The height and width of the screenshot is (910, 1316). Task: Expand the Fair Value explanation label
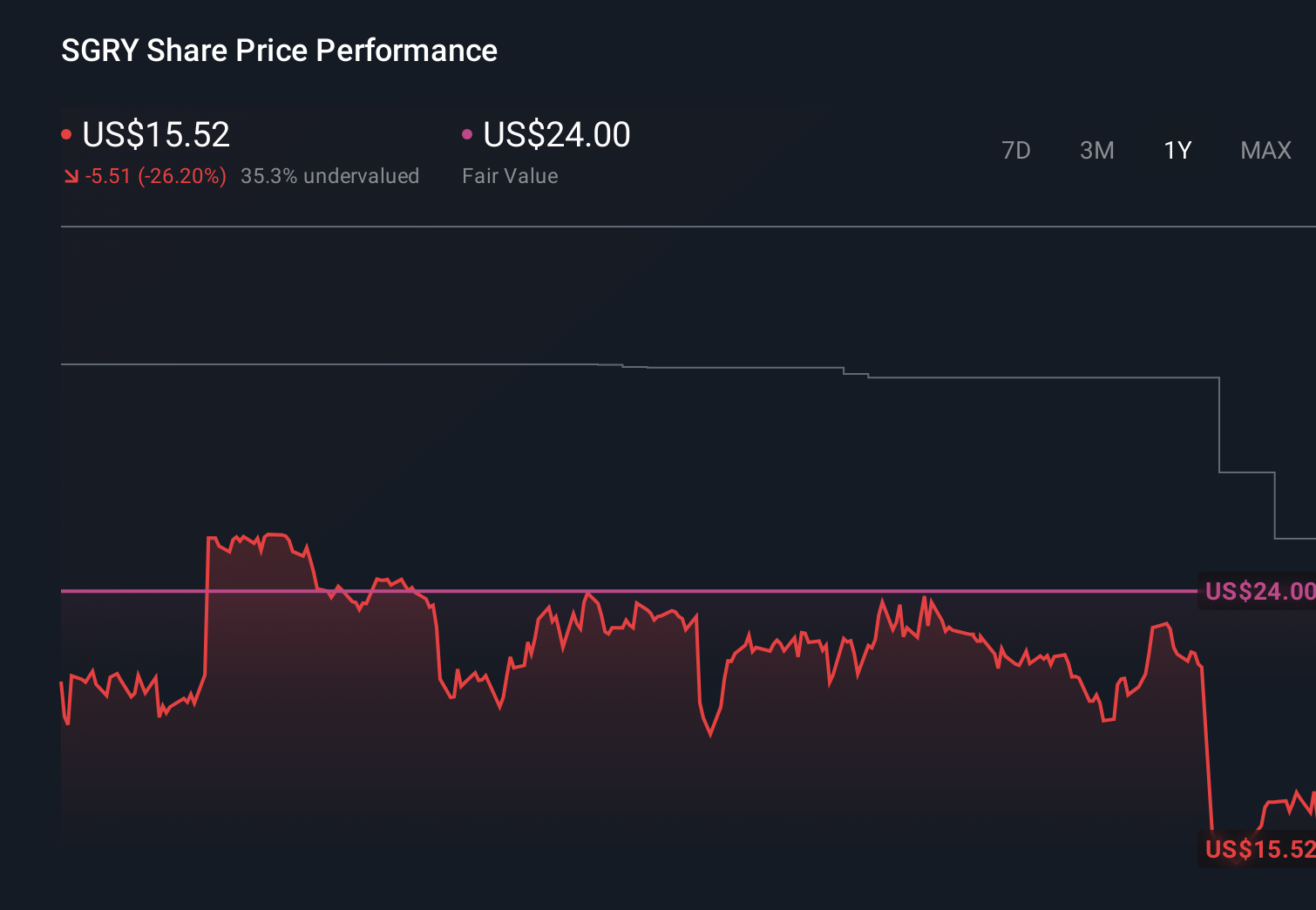point(510,175)
